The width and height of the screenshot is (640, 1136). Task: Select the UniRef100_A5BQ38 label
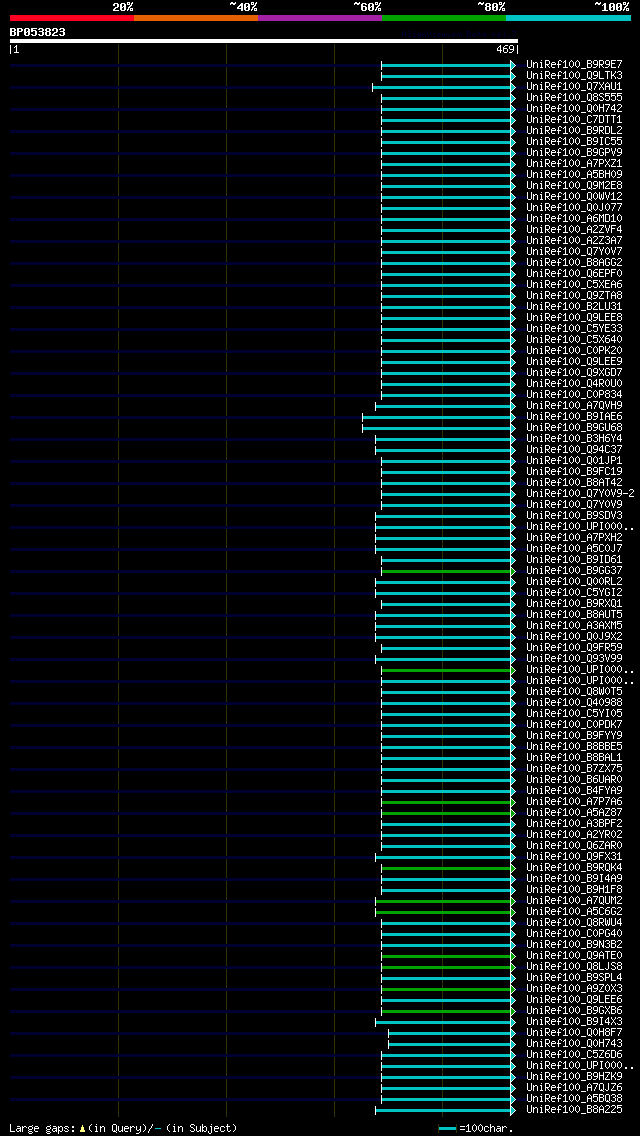tap(574, 1098)
